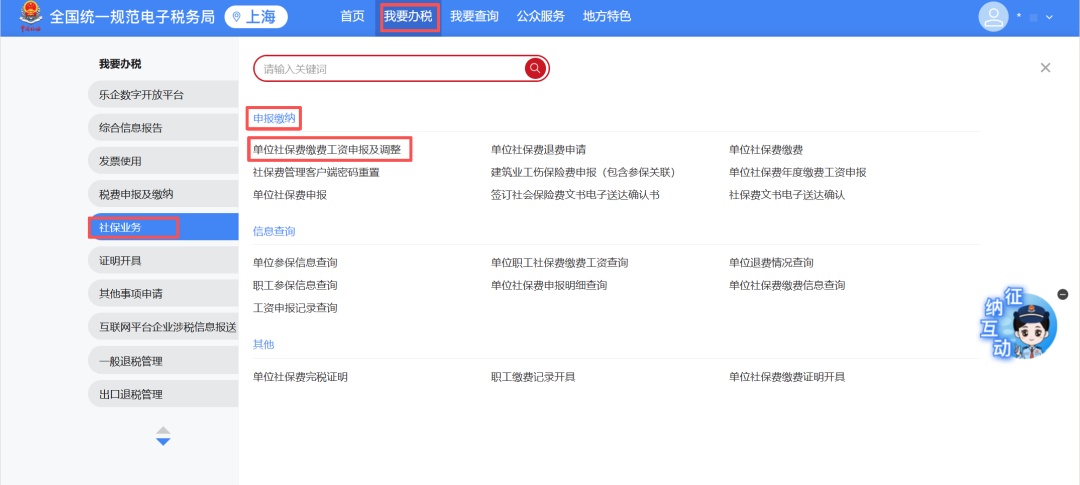Open the user avatar profile icon
The image size is (1080, 485).
click(993, 17)
